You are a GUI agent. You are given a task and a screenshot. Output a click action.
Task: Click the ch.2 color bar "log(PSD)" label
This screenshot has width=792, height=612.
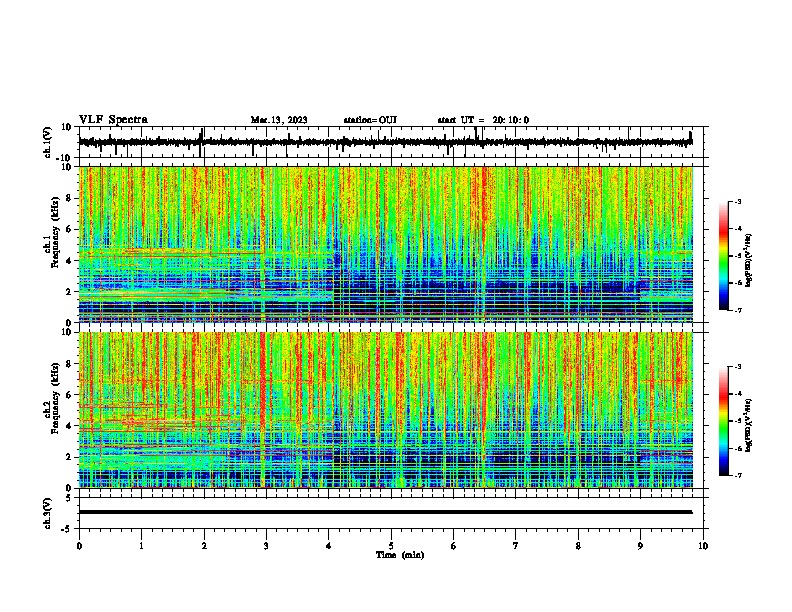[749, 425]
